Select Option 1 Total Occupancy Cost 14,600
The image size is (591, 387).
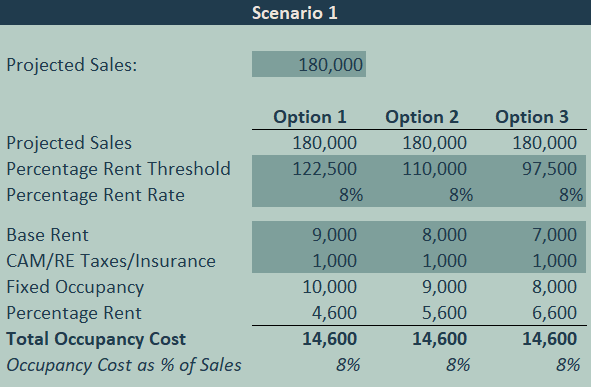click(329, 339)
